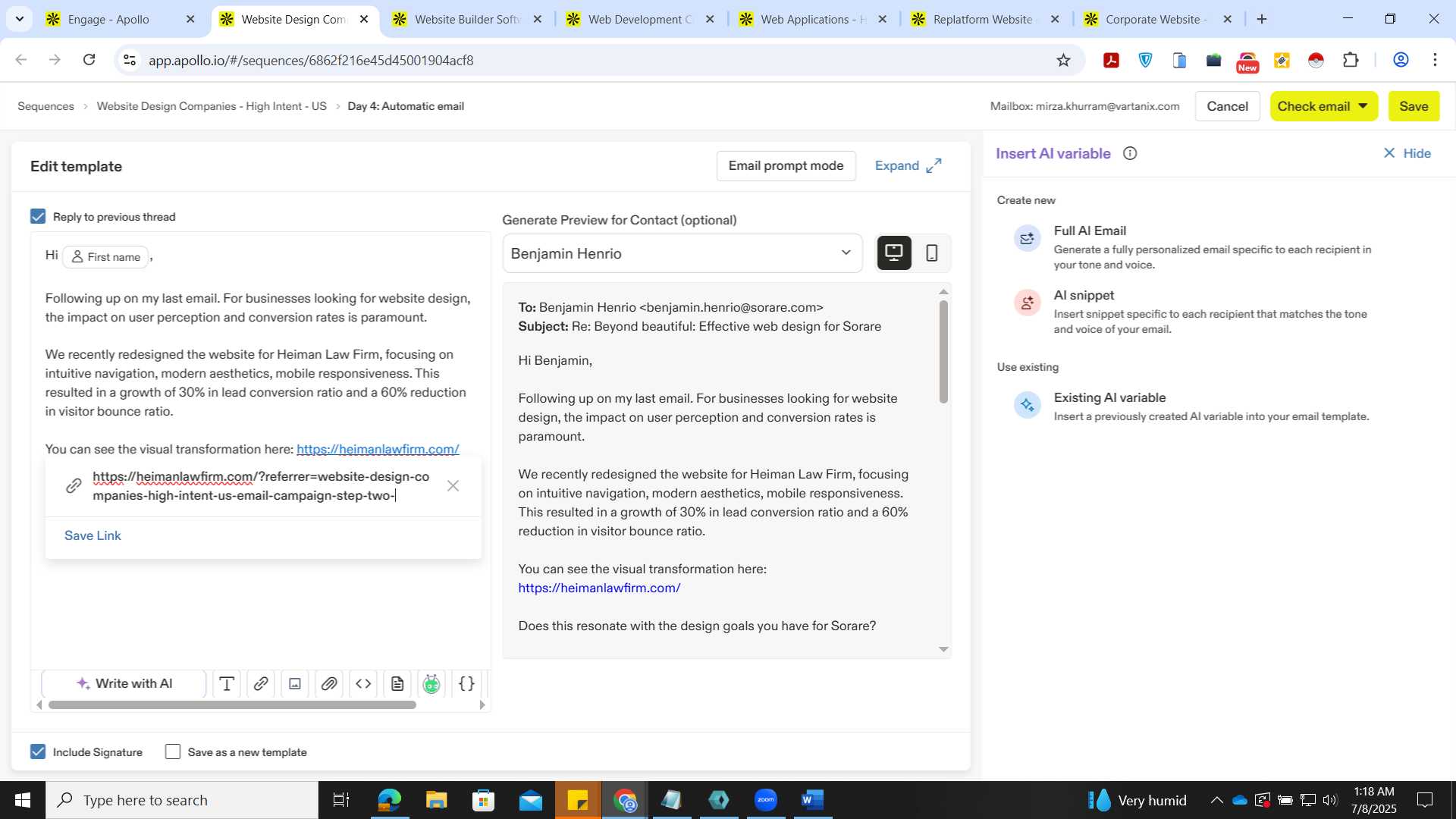1456x819 pixels.
Task: Open the Windows notification center icon
Action: [x=1426, y=800]
